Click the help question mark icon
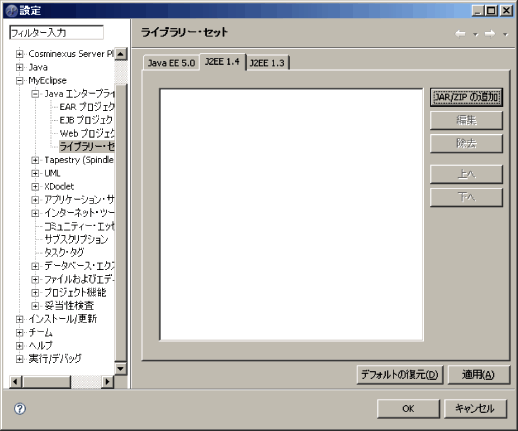Viewport: 518px width, 431px height. (20, 409)
